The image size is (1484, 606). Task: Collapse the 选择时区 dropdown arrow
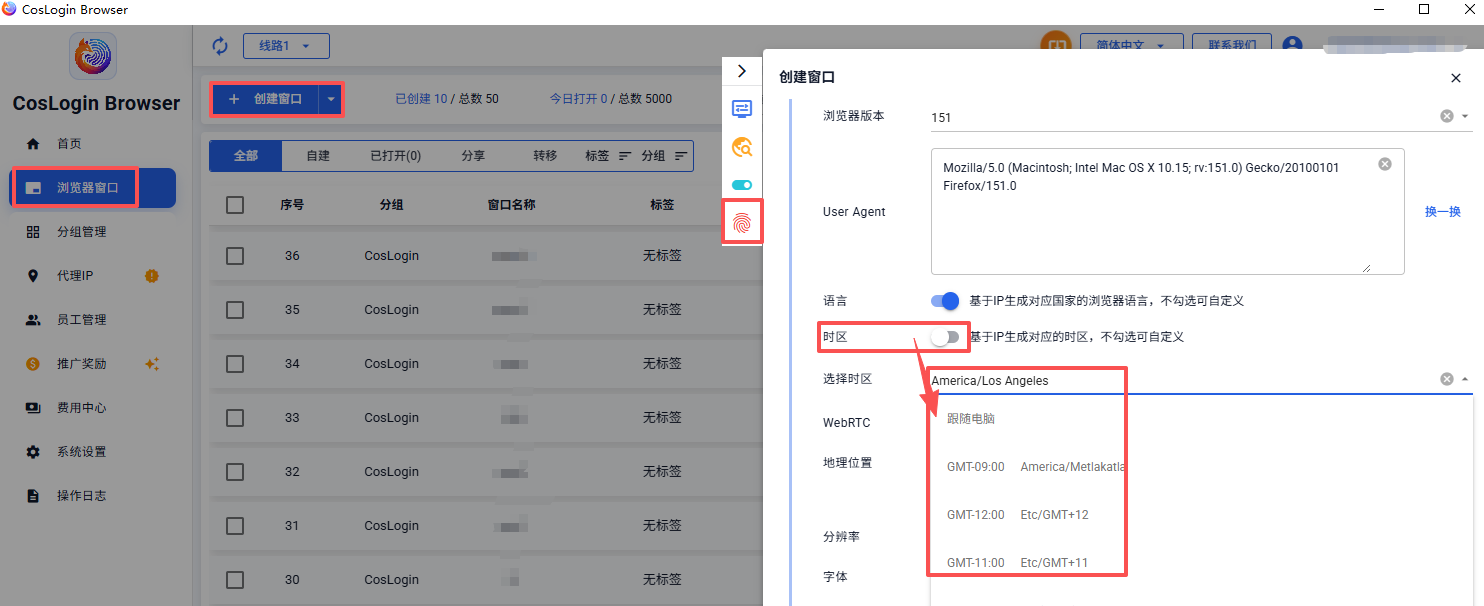click(x=1465, y=379)
